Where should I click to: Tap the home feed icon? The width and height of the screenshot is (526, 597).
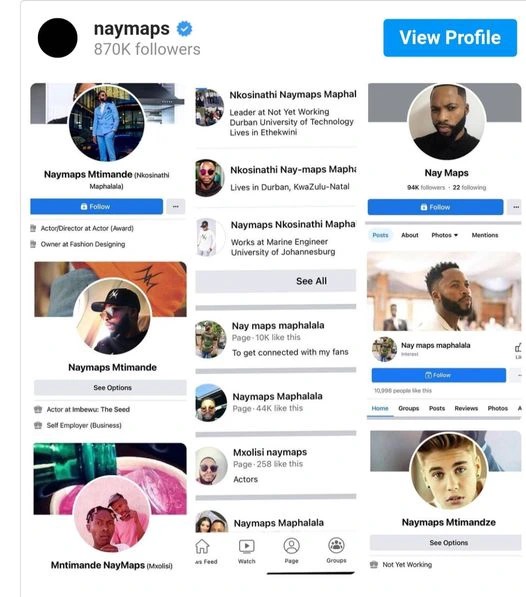tap(202, 547)
